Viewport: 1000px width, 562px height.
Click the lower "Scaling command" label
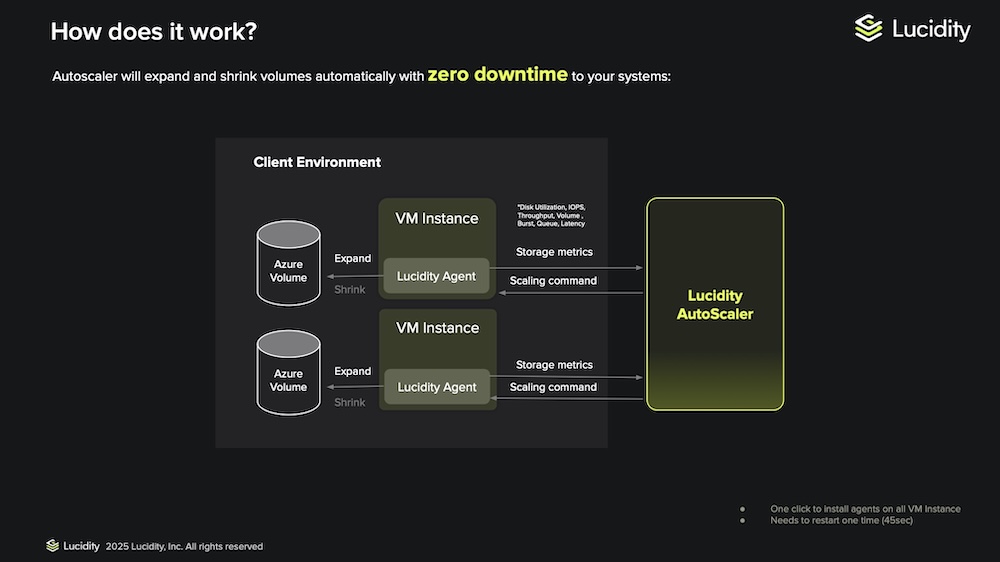554,387
